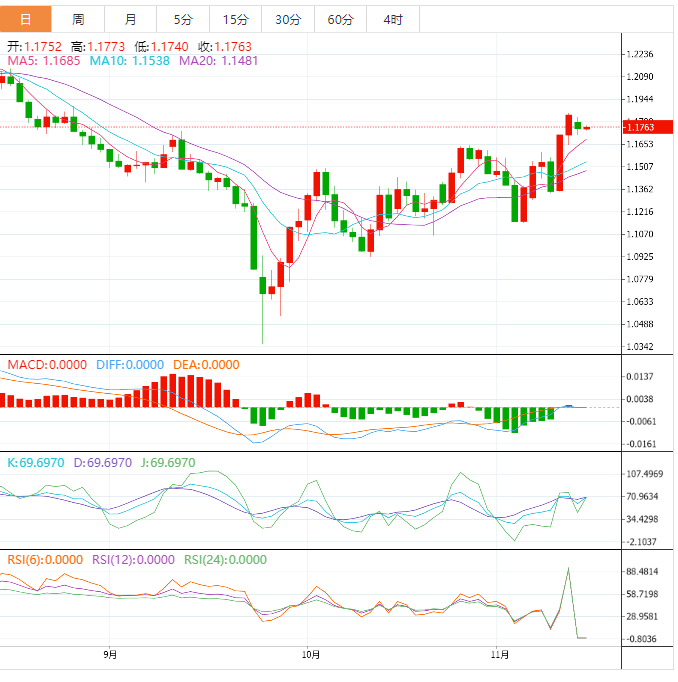Select the 日 daily chart tab
678x682 pixels.
(26, 20)
